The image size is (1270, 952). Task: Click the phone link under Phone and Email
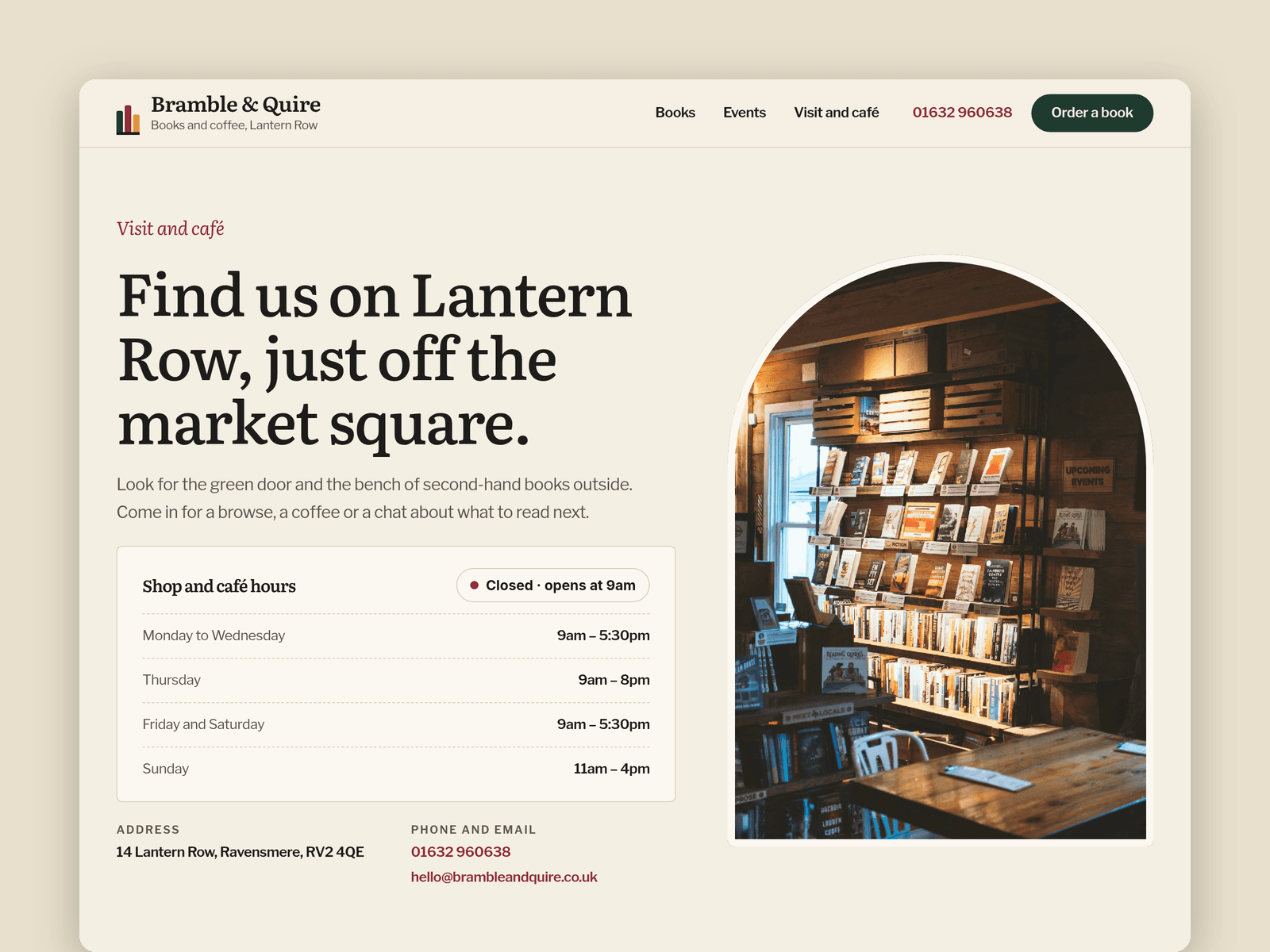coord(461,852)
